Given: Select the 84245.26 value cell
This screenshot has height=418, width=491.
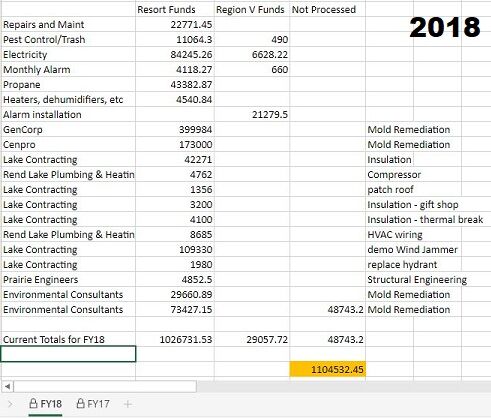Looking at the screenshot, I should coord(175,54).
